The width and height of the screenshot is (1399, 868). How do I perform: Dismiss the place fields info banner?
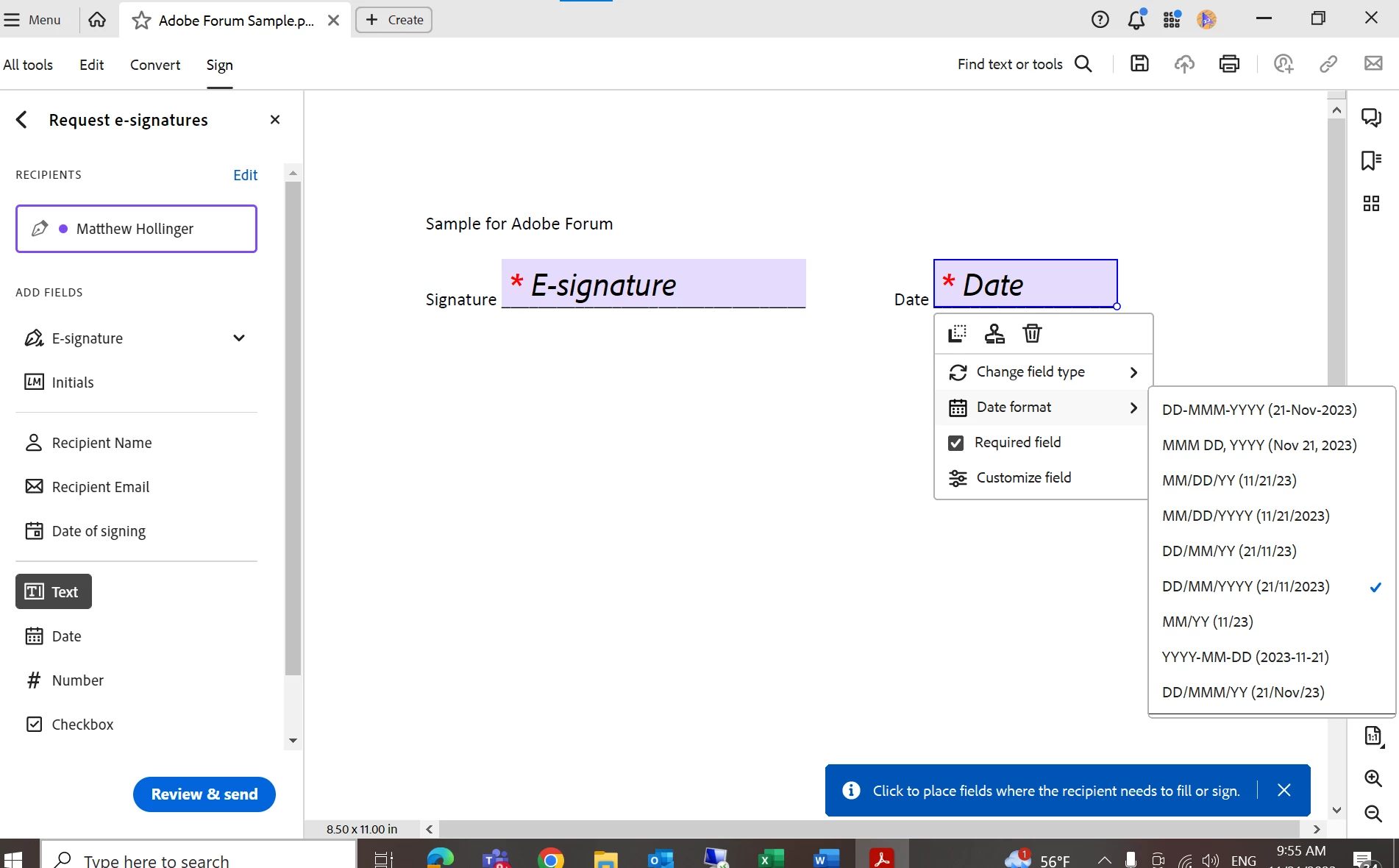1284,790
